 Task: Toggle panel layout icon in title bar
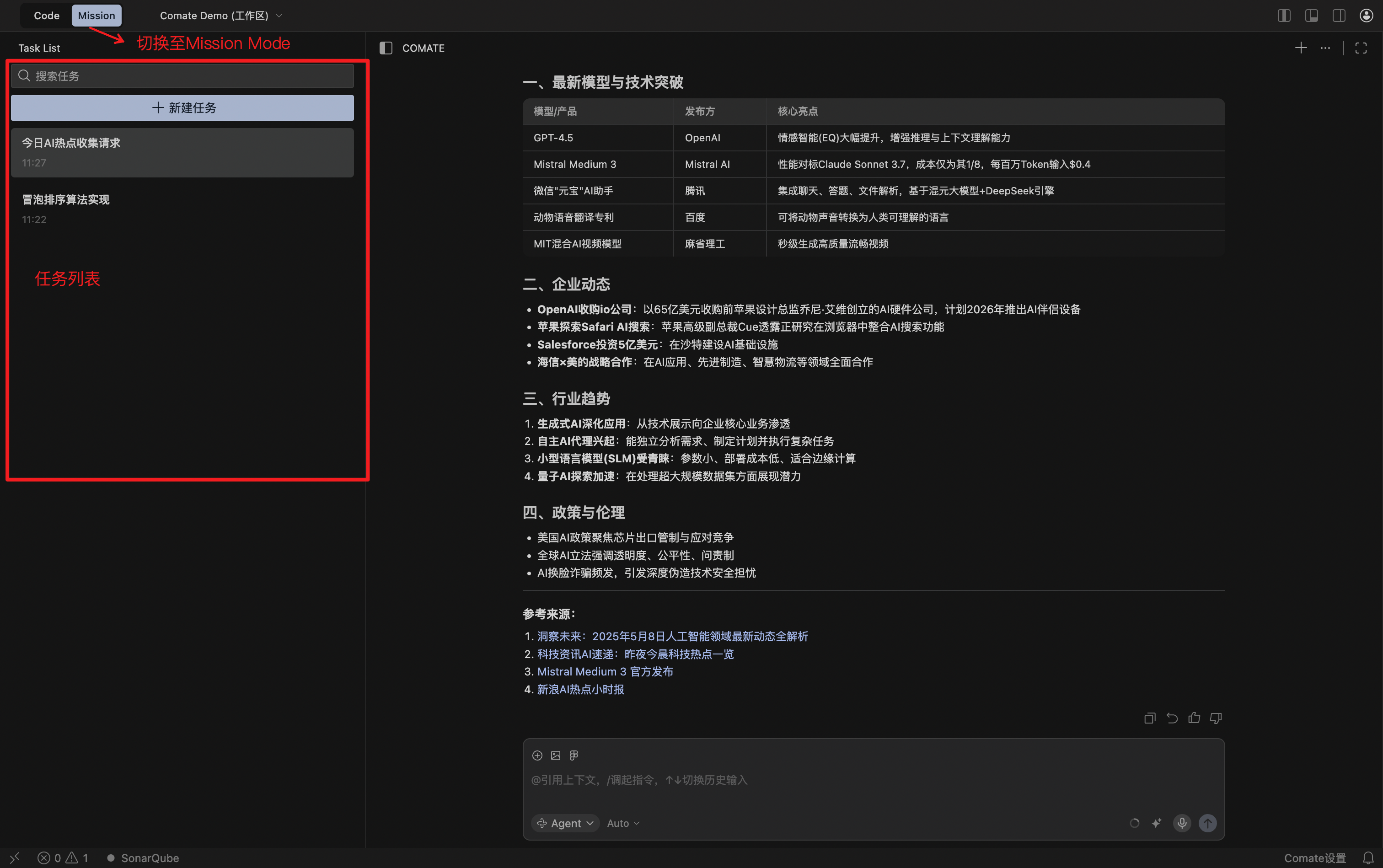(x=1311, y=16)
